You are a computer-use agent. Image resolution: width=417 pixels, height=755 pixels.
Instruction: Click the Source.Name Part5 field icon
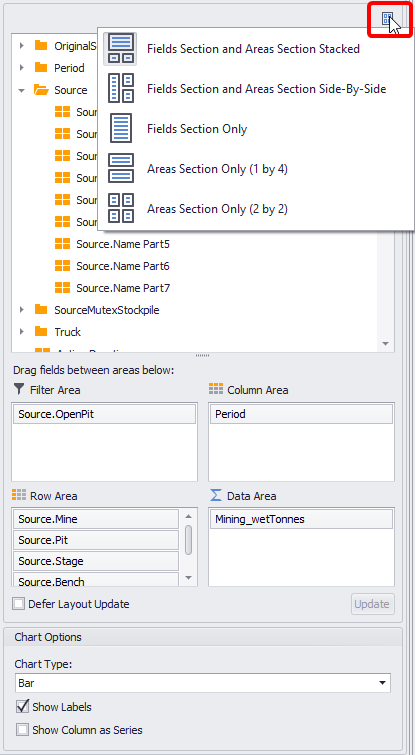coord(63,244)
